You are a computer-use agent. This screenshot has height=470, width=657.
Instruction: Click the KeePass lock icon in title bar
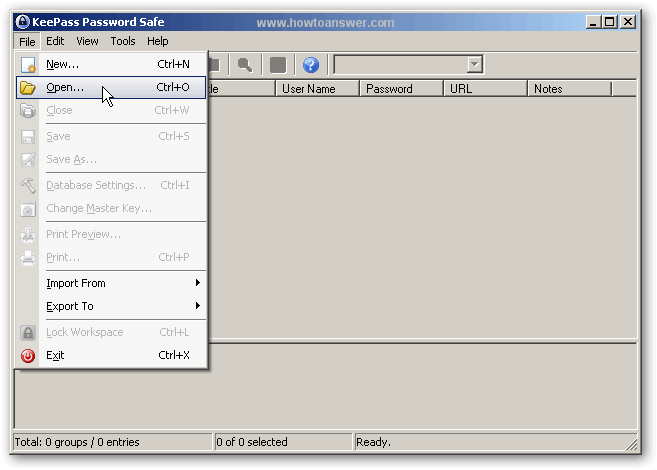pyautogui.click(x=23, y=22)
